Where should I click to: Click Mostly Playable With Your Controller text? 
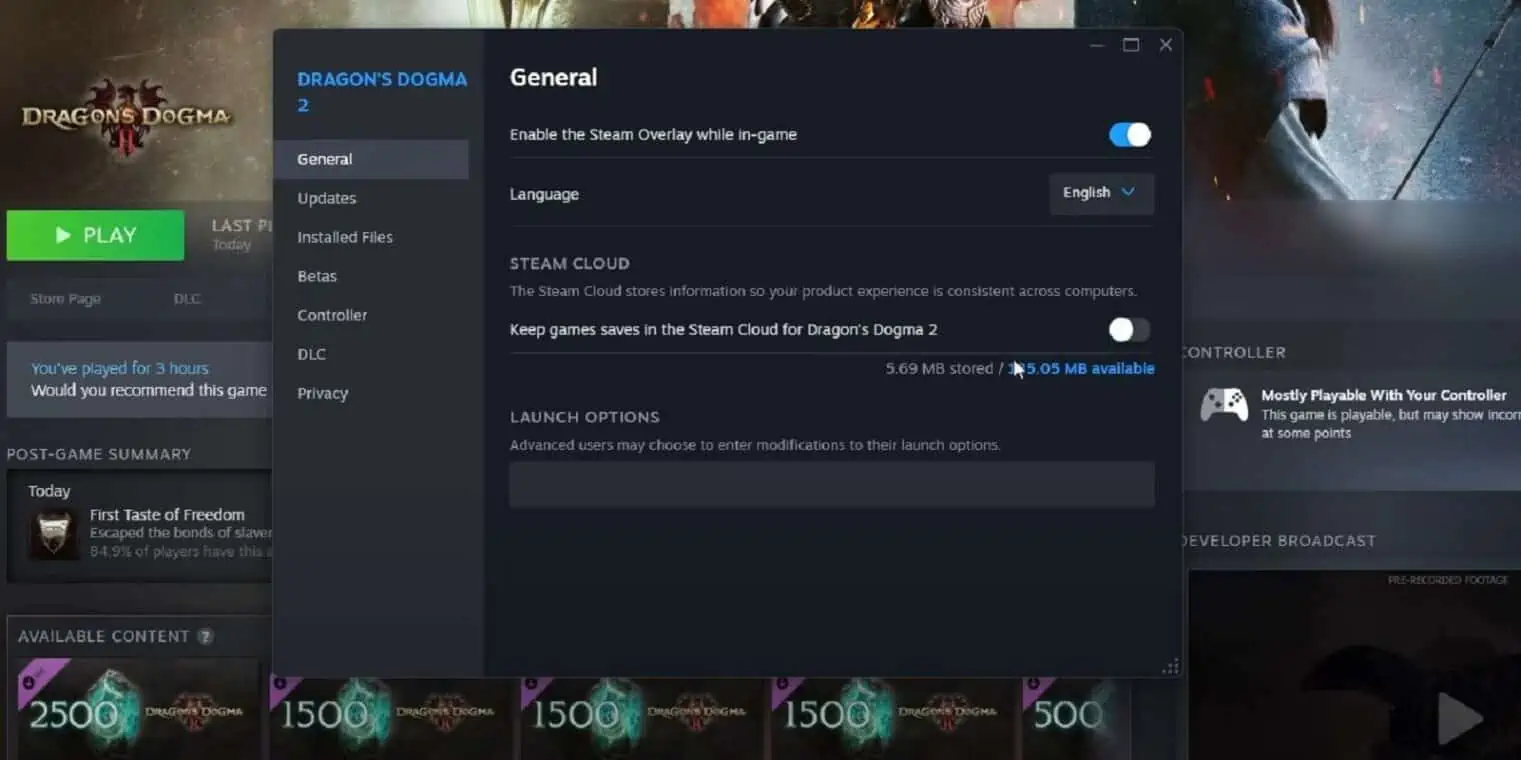(x=1384, y=395)
